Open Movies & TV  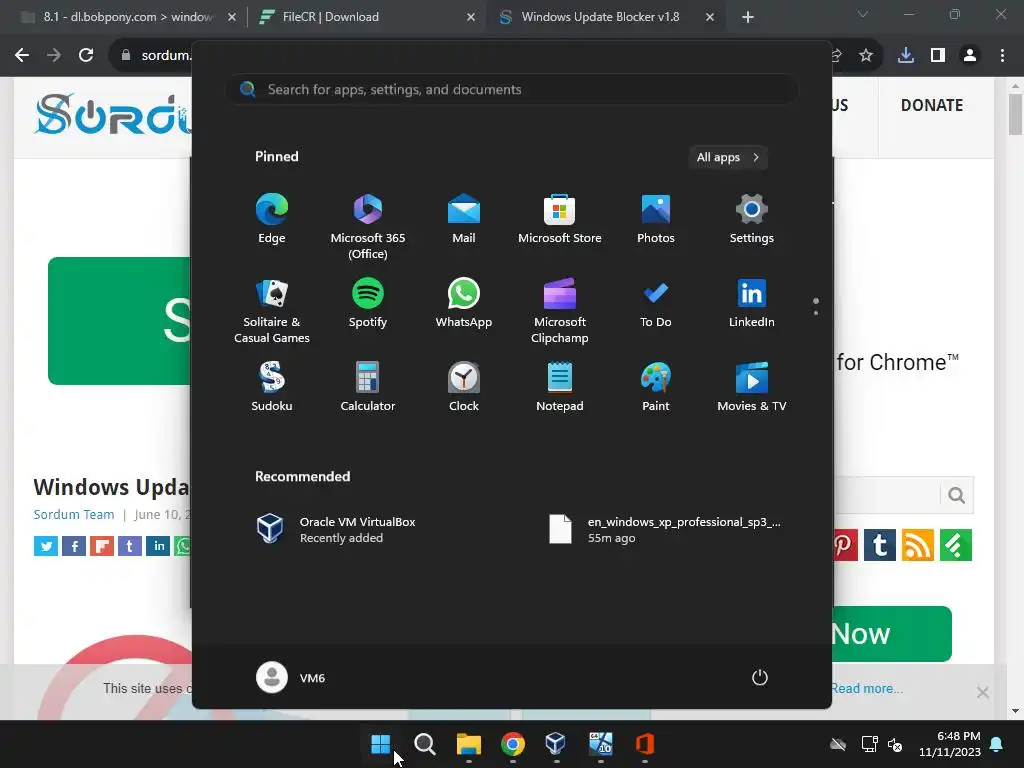point(752,387)
